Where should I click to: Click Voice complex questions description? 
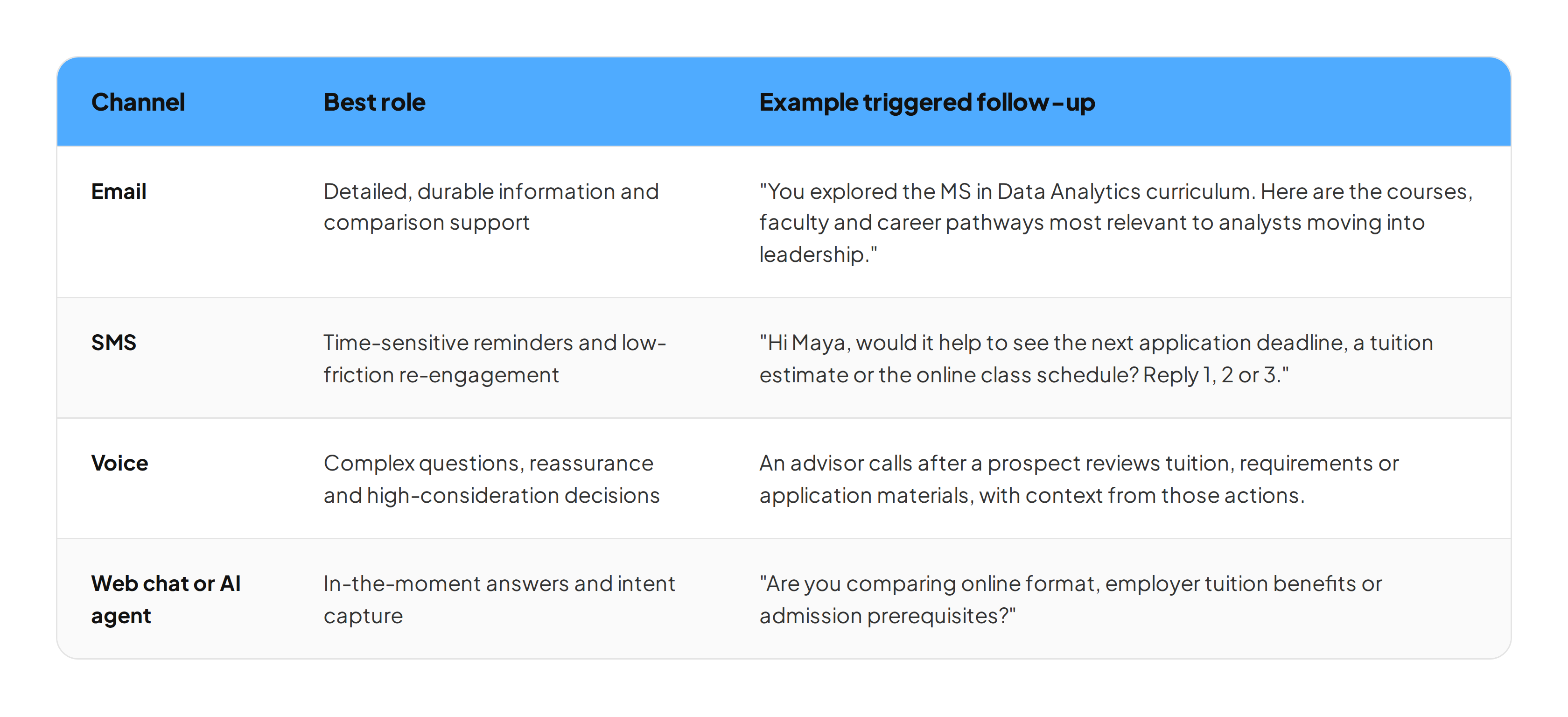coord(492,479)
